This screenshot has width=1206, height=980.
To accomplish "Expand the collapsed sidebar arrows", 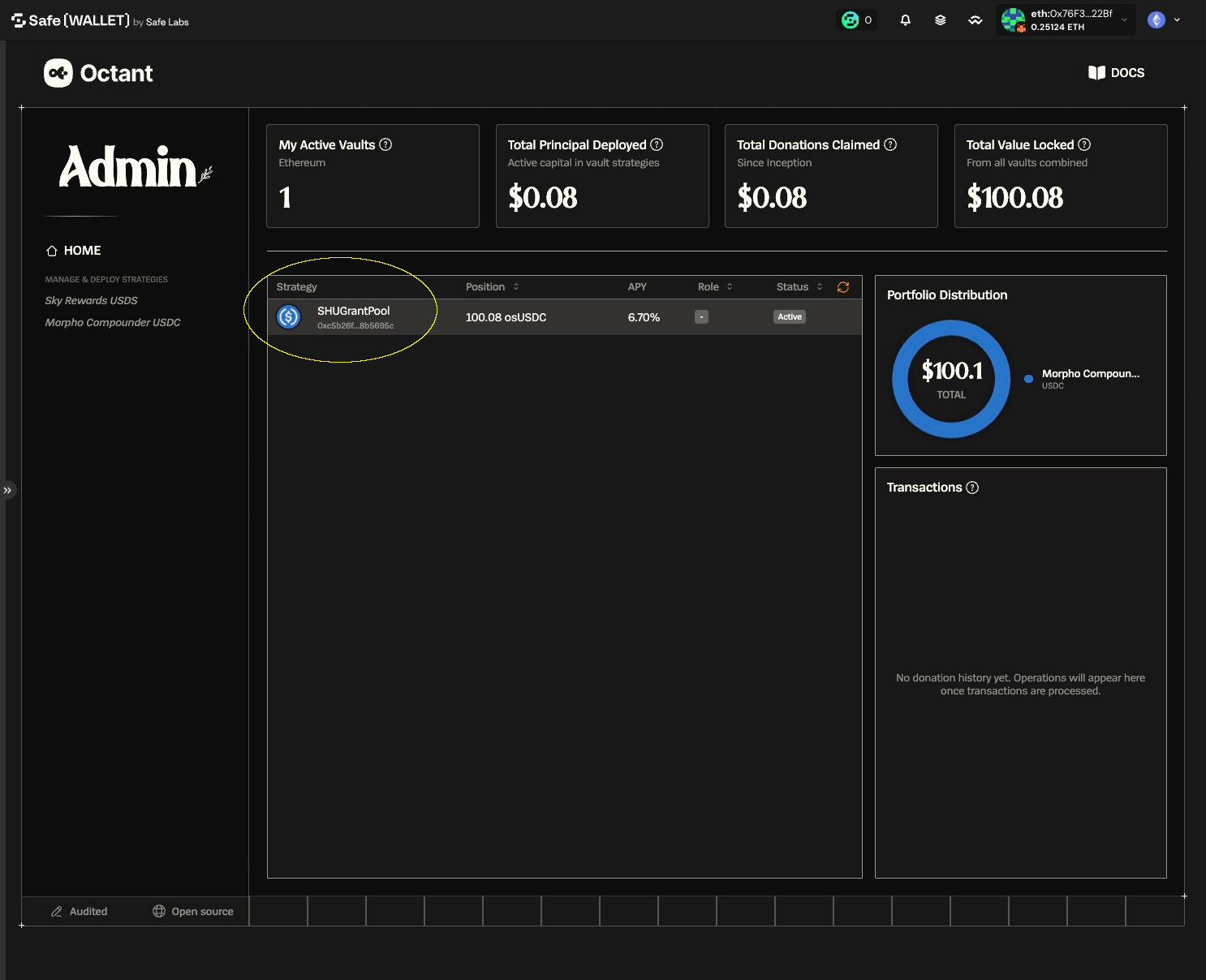I will [7, 490].
